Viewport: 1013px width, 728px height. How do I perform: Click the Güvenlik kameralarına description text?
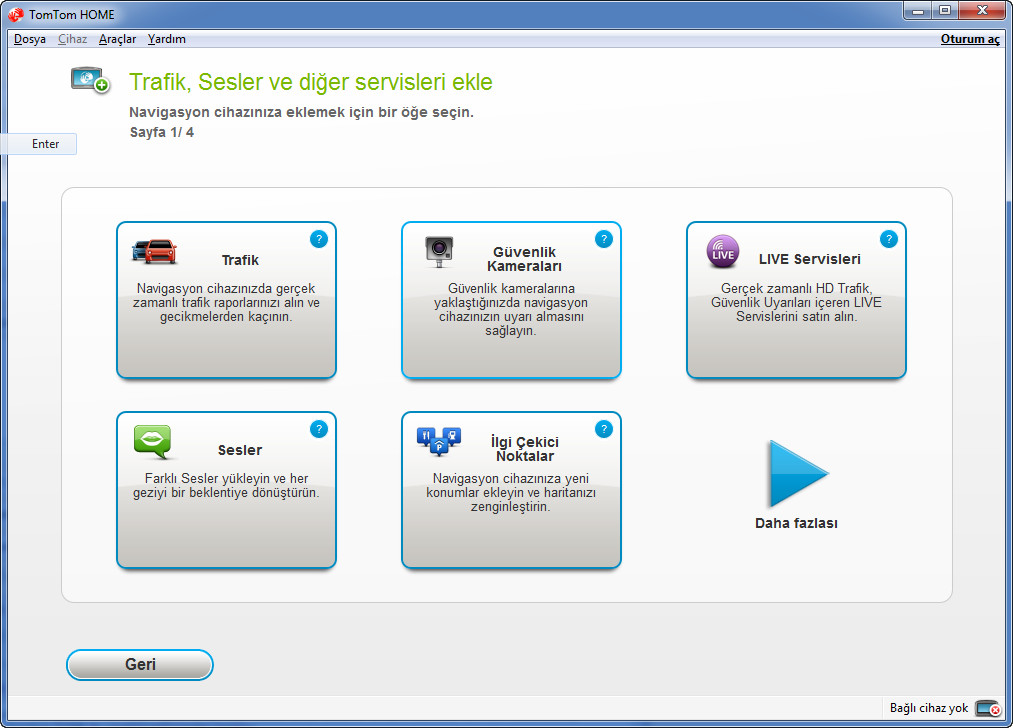pyautogui.click(x=511, y=309)
